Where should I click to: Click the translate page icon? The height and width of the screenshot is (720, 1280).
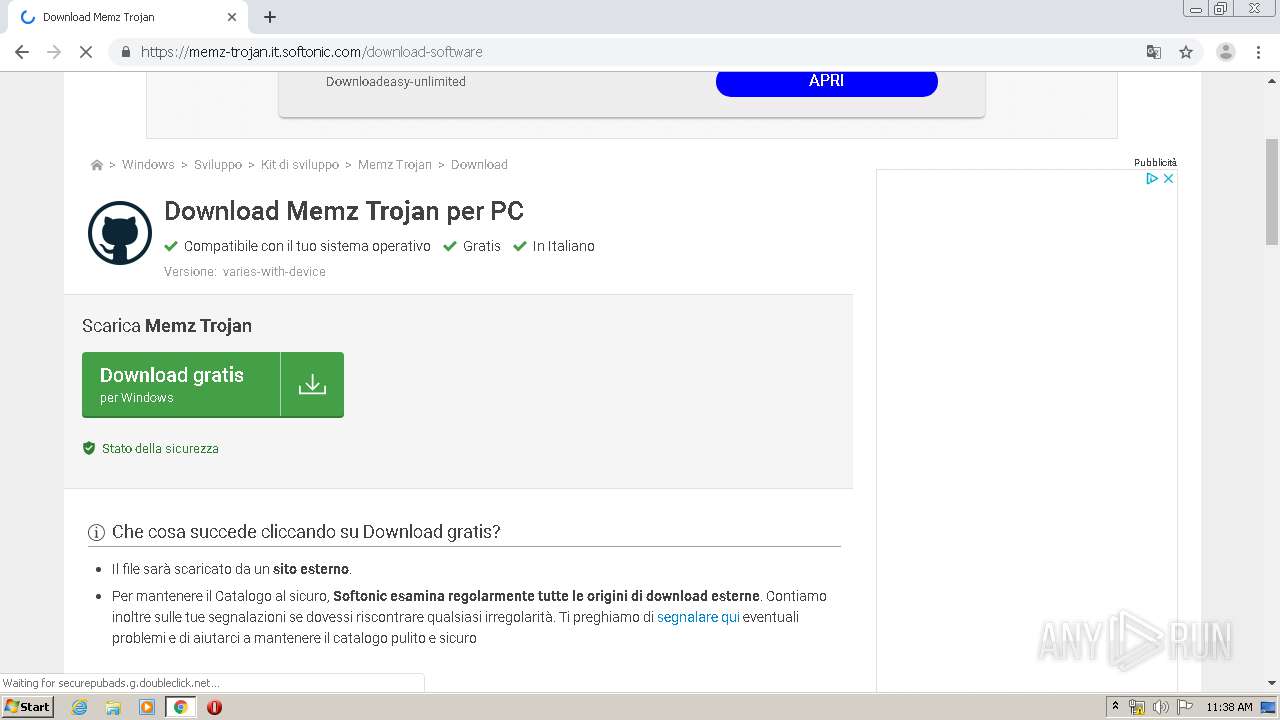coord(1154,52)
